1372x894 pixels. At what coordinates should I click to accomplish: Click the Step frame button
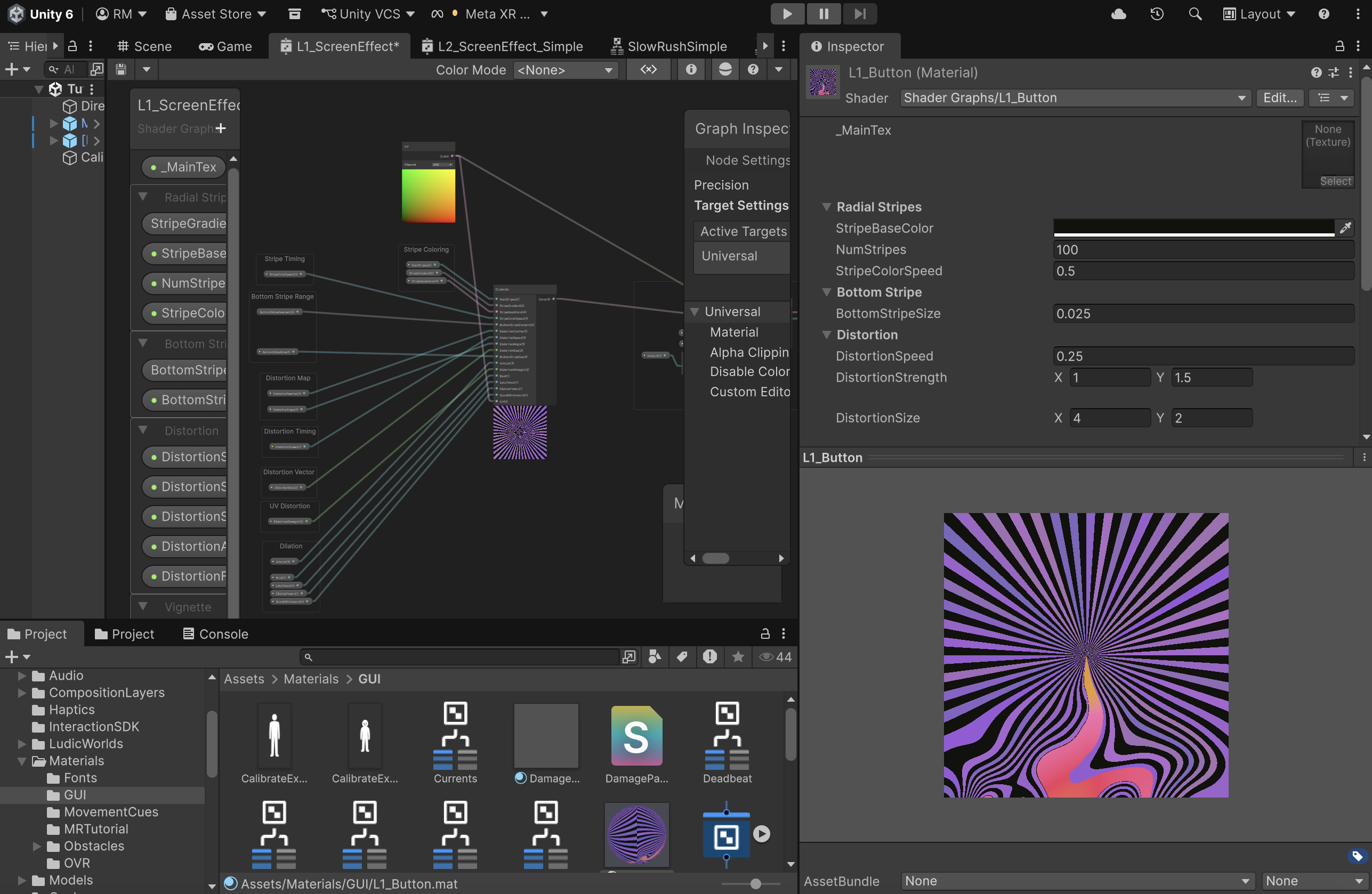(x=860, y=14)
